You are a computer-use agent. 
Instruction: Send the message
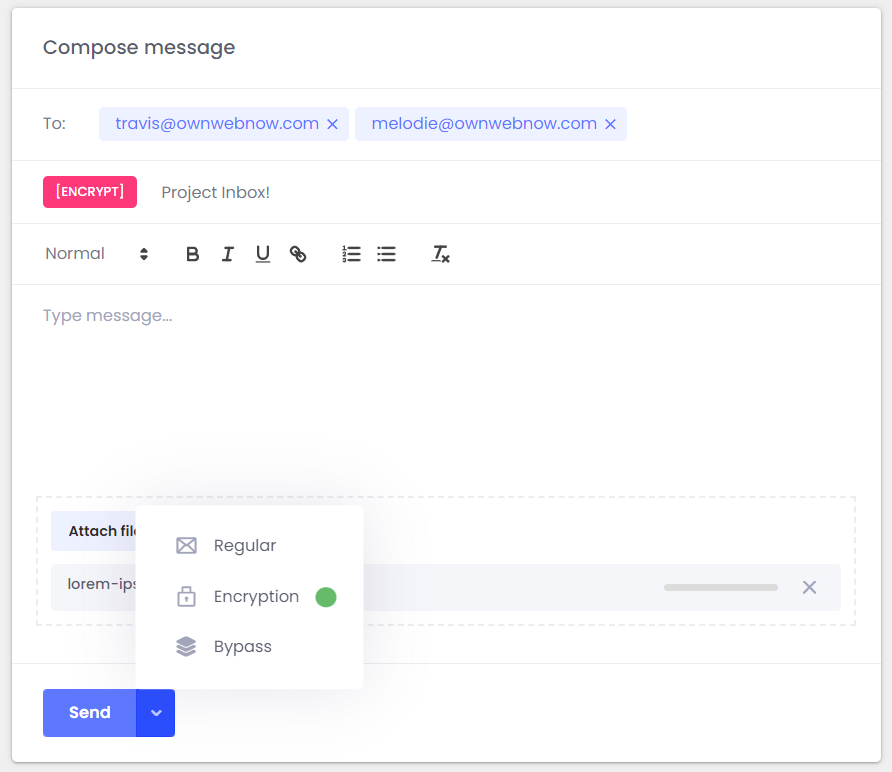click(89, 713)
